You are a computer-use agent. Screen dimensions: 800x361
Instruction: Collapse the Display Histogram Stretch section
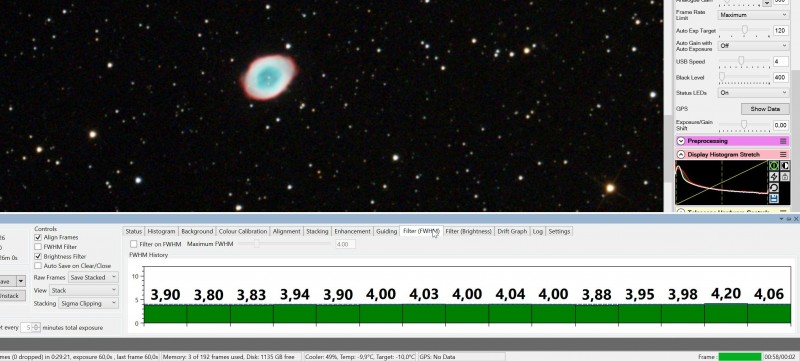coord(681,154)
